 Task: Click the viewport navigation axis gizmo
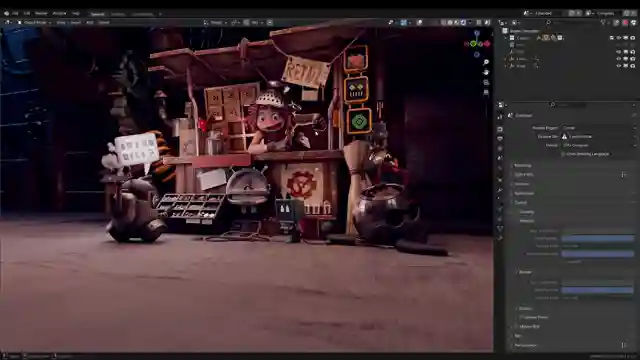[x=477, y=43]
